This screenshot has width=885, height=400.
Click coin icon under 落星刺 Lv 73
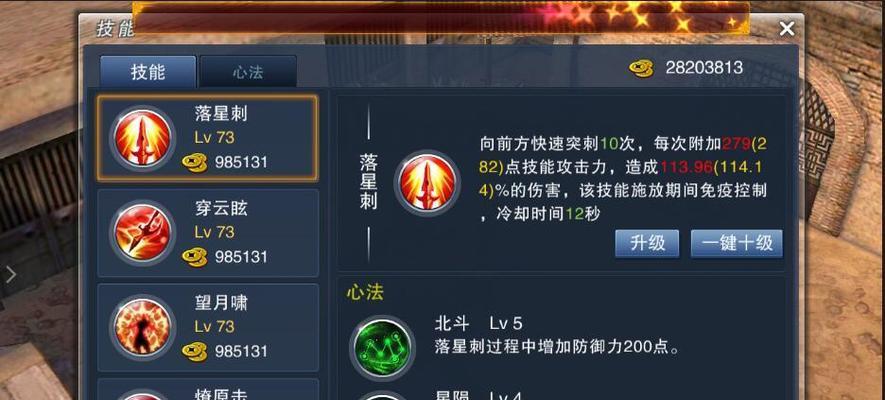click(195, 162)
